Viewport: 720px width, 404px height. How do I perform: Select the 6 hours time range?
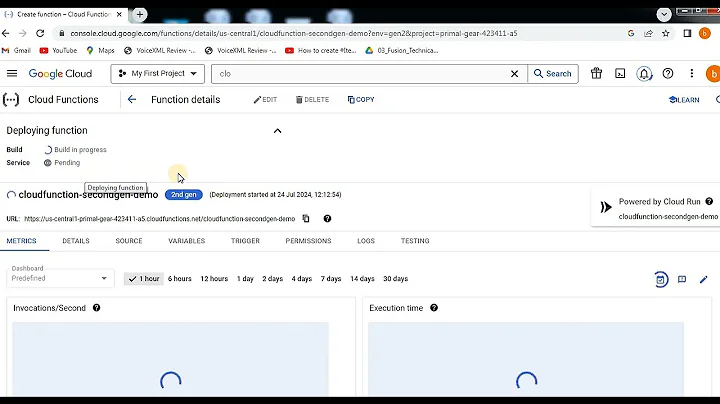(x=180, y=279)
